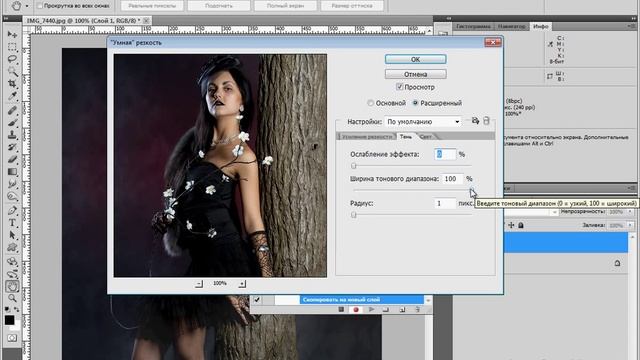Open the Заливка fill dropdown arrow

point(631,225)
